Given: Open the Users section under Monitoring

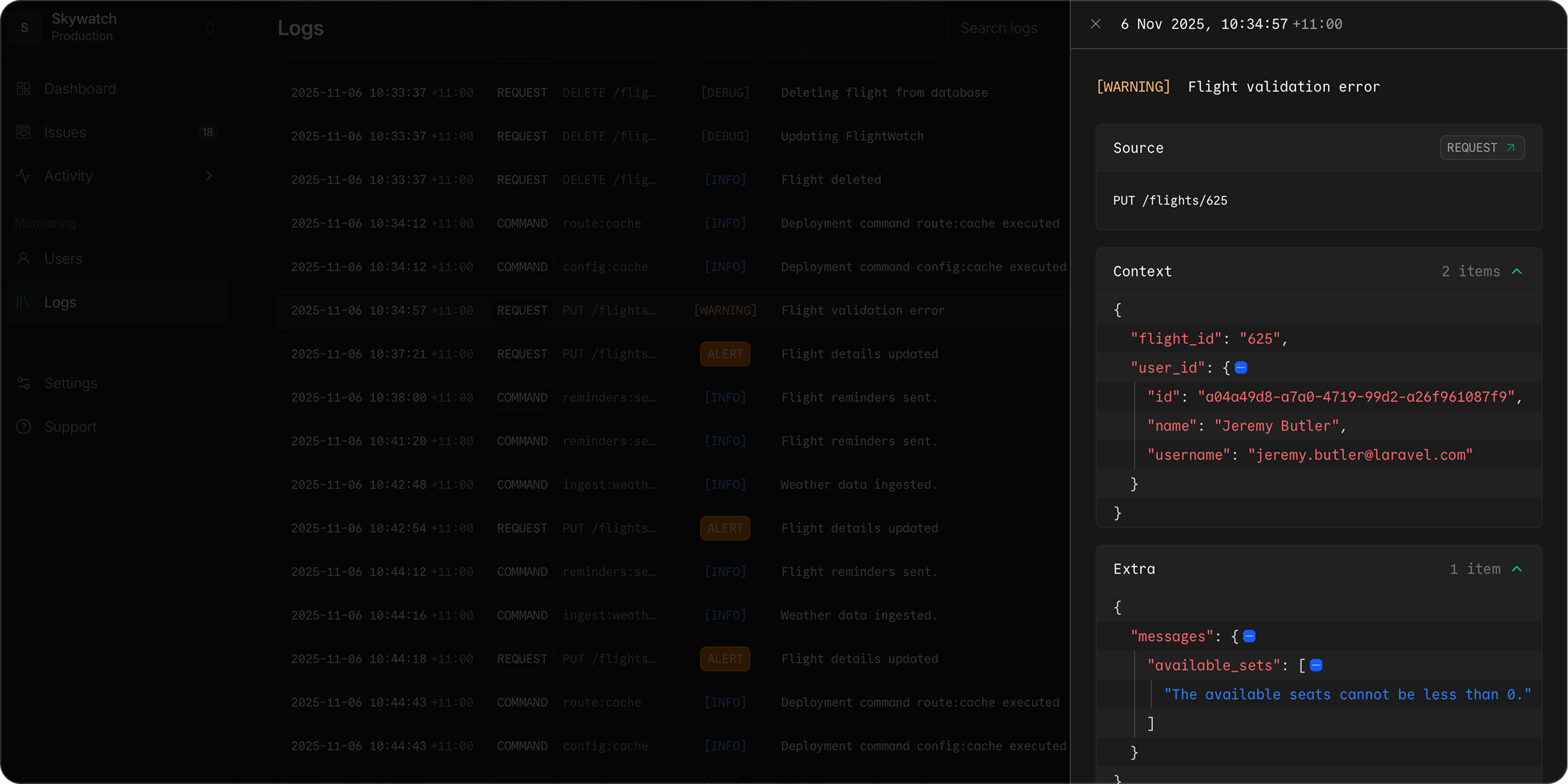Looking at the screenshot, I should tap(63, 259).
